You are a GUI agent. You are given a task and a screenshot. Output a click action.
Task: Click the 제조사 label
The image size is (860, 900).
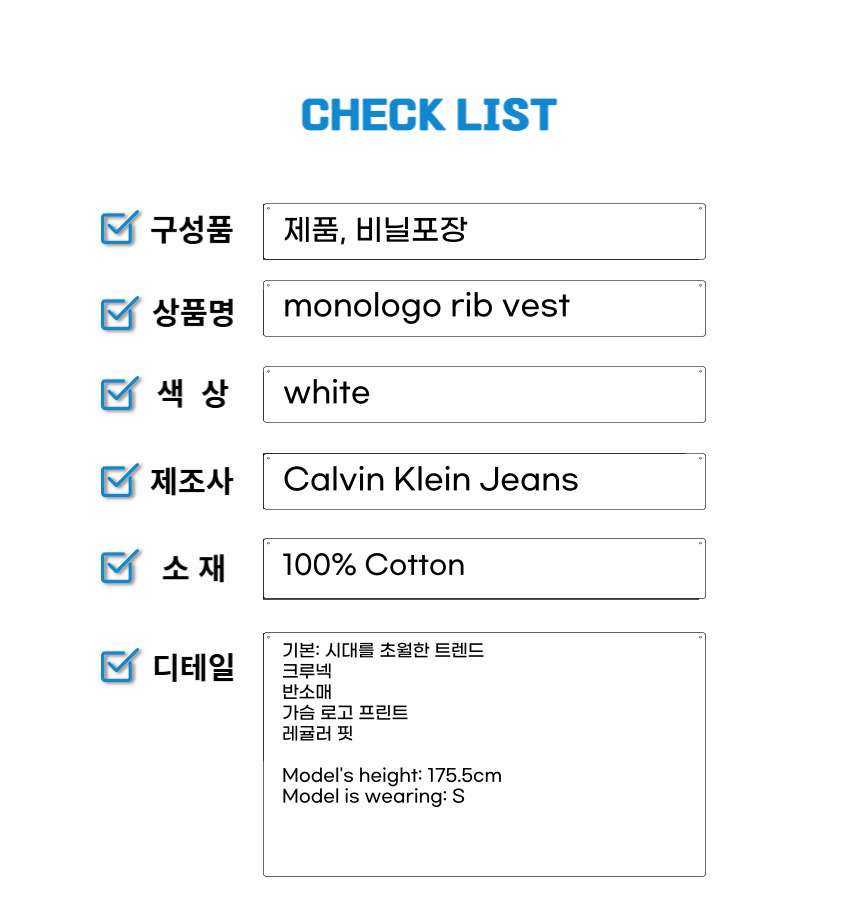coord(192,481)
